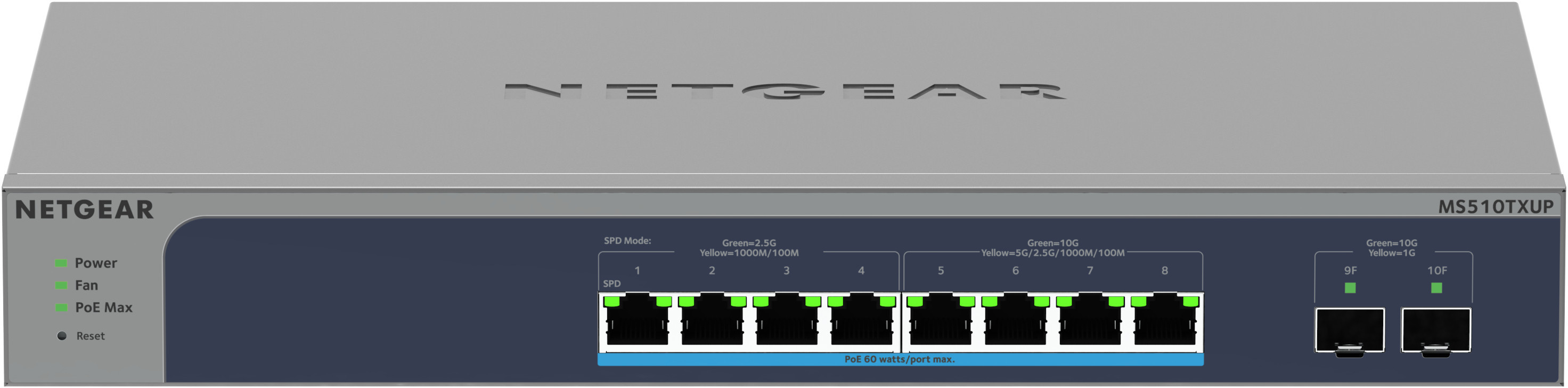1568x388 pixels.
Task: Click port 1's right green LED
Action: click(664, 301)
